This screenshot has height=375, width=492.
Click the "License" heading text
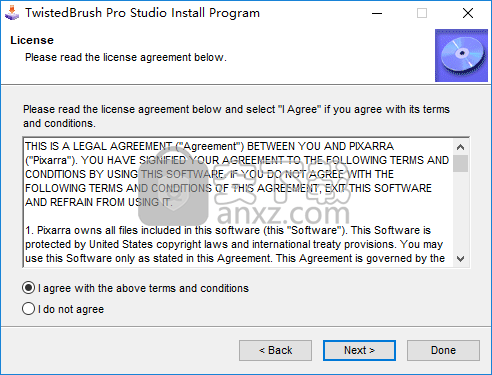click(x=32, y=40)
